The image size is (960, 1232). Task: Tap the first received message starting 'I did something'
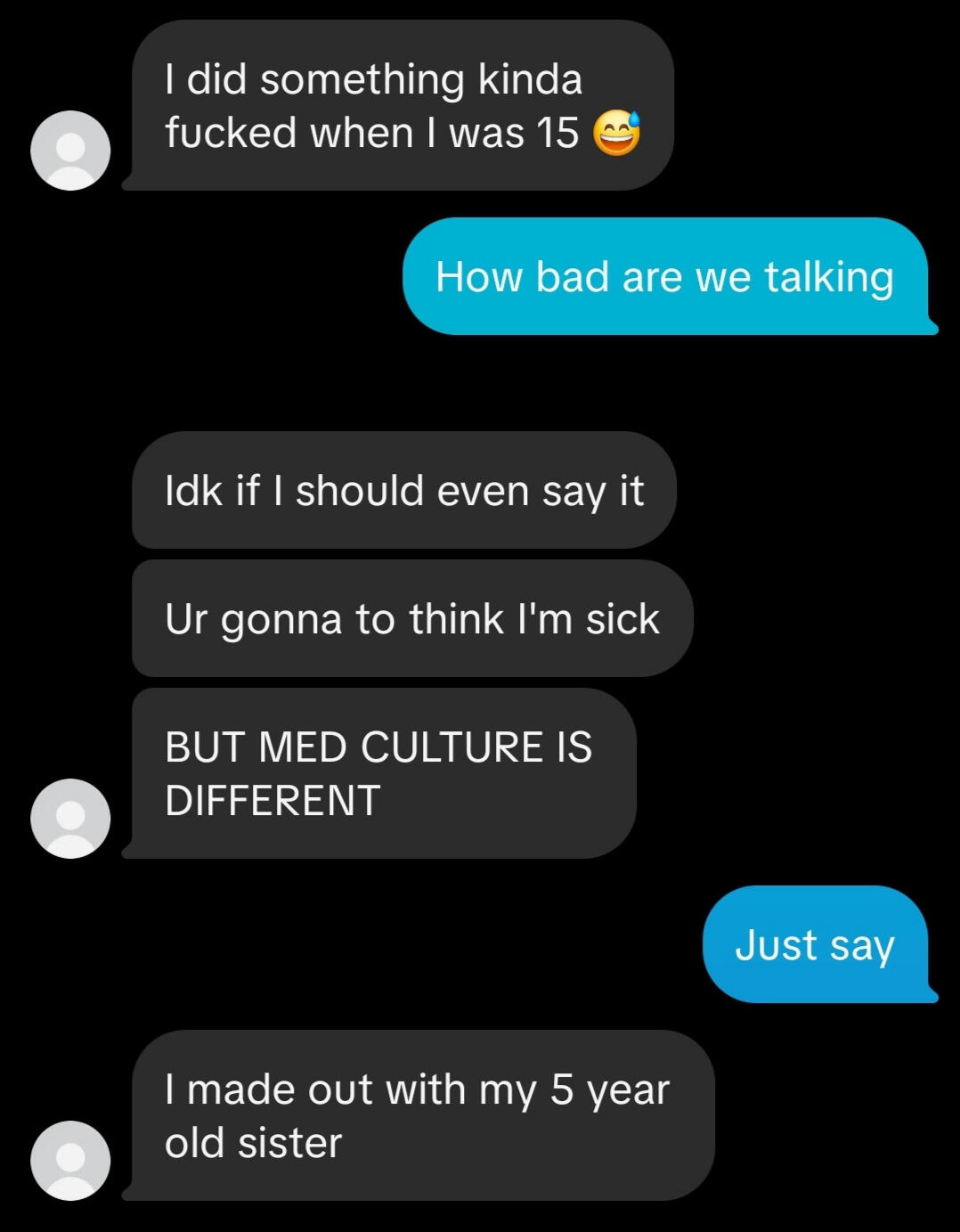[398, 105]
